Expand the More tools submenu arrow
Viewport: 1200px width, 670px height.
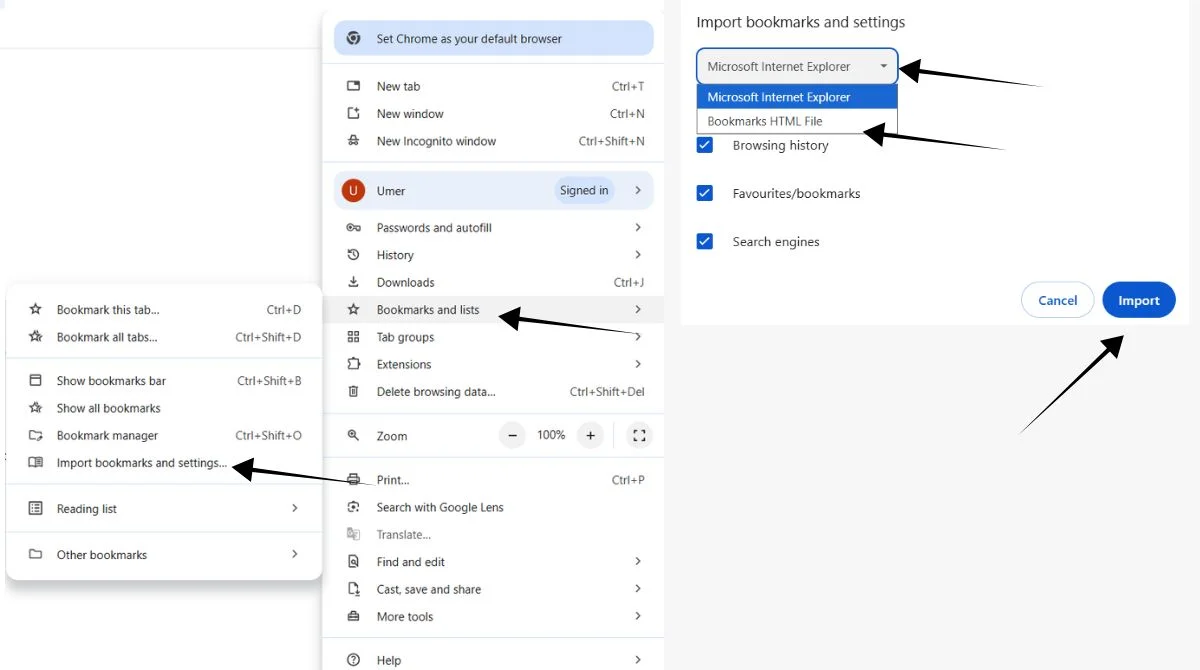[638, 617]
